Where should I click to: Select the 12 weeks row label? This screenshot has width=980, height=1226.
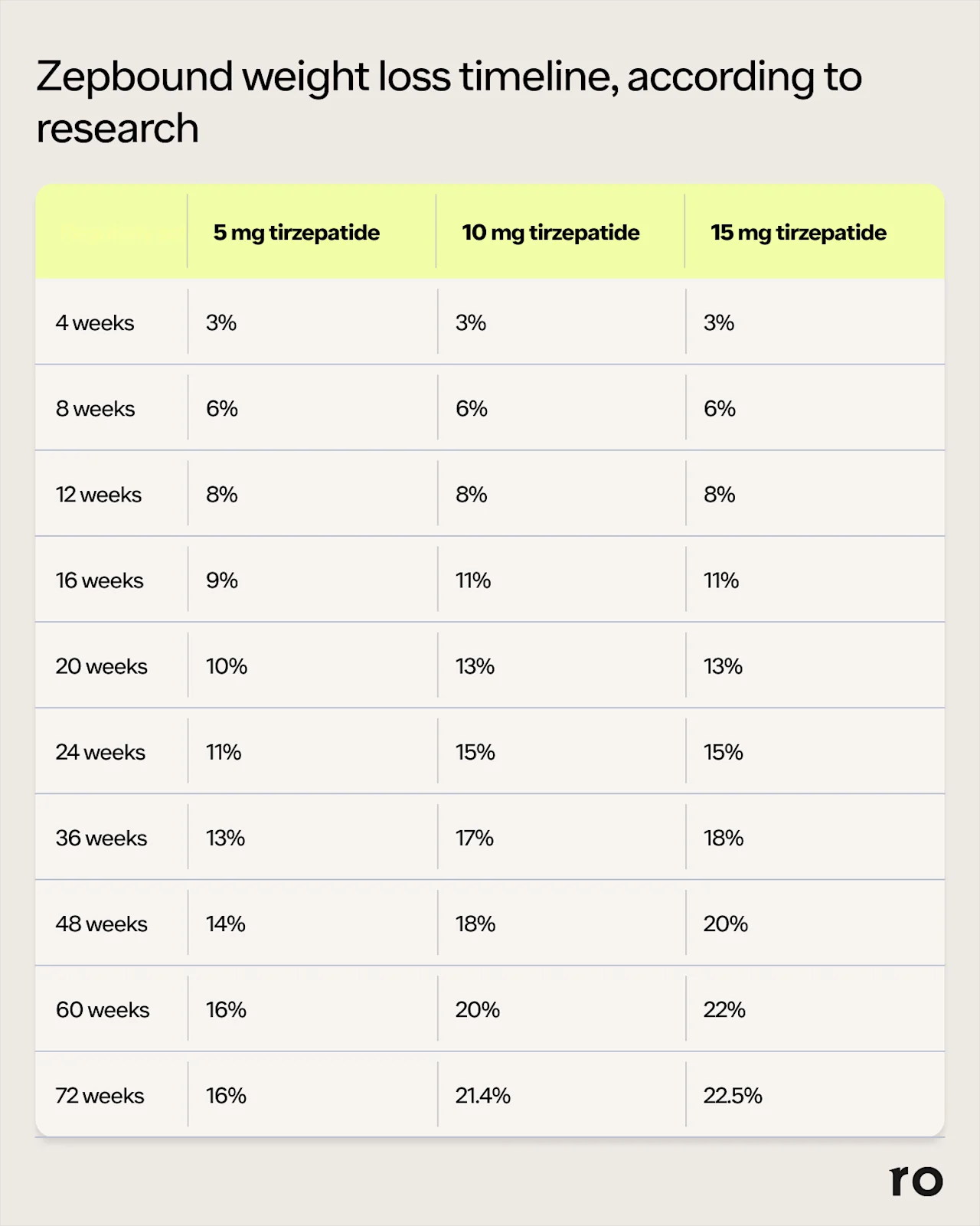click(x=98, y=495)
